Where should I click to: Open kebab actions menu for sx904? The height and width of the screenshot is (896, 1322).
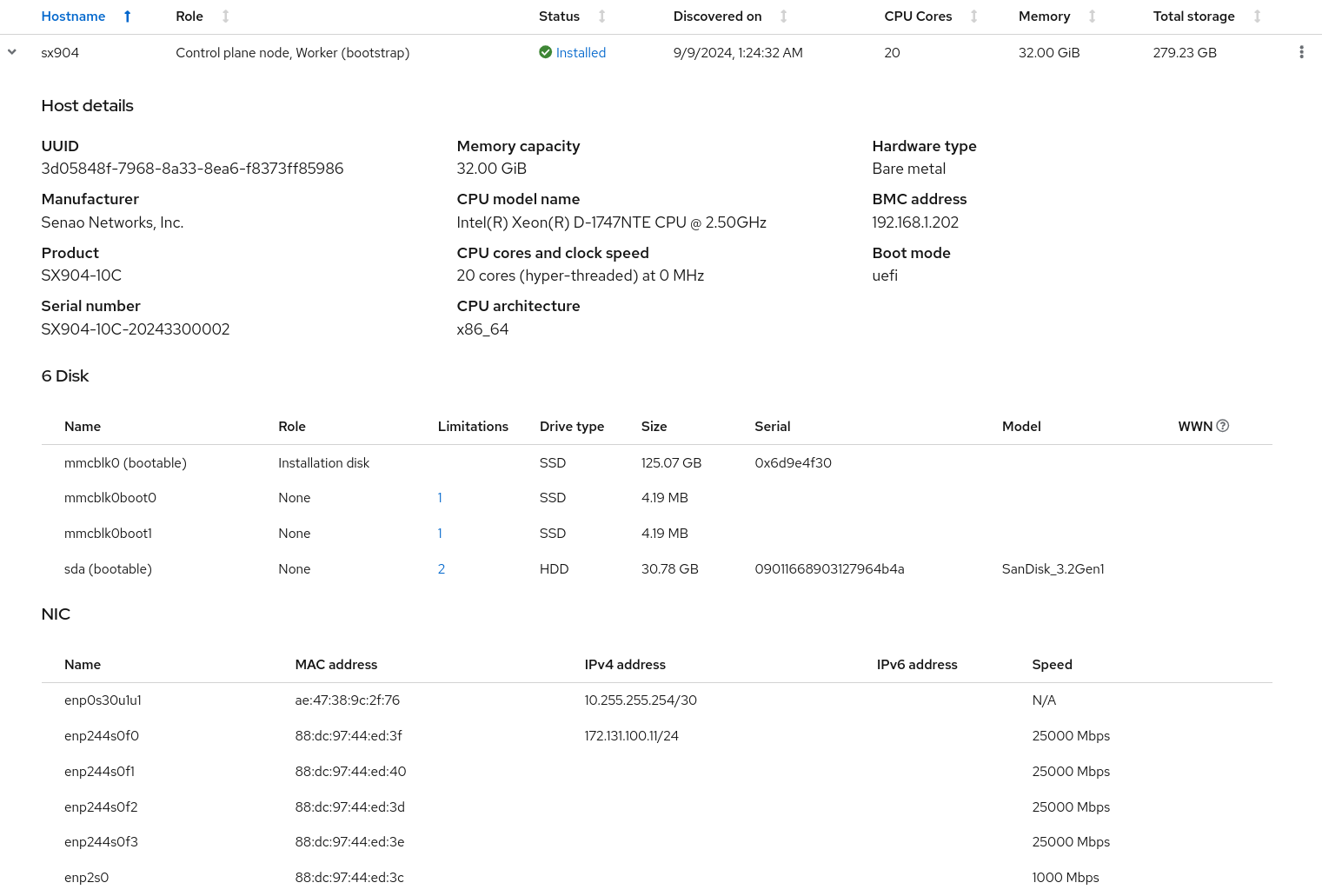1301,52
